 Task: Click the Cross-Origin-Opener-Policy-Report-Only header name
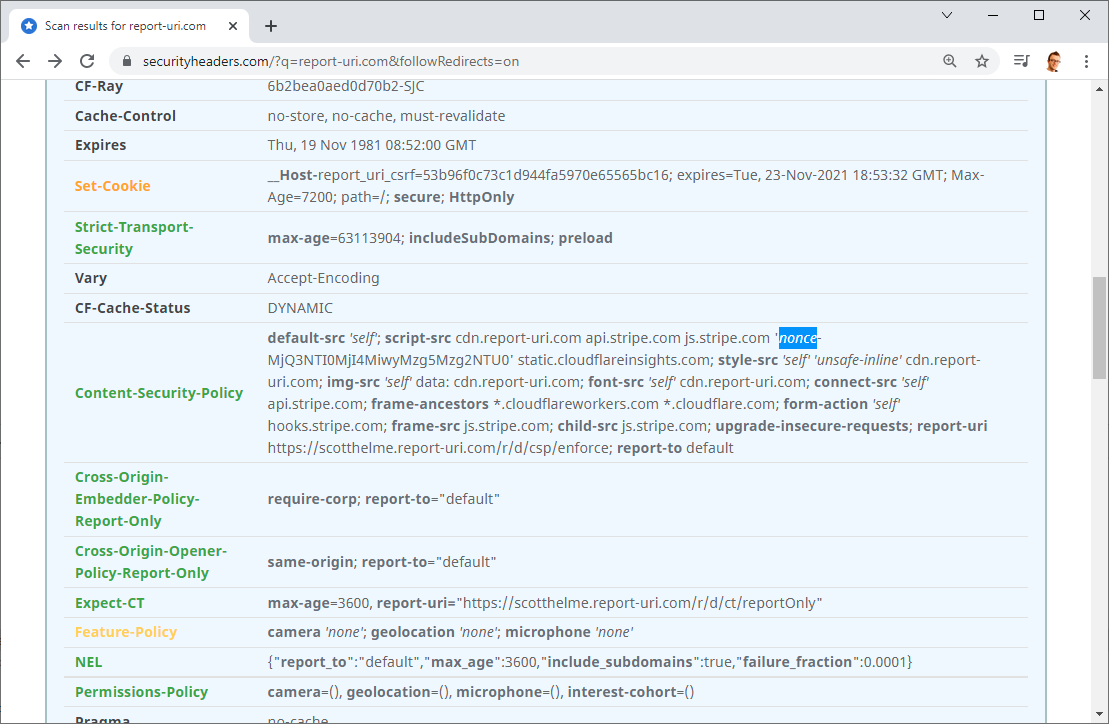(x=151, y=562)
